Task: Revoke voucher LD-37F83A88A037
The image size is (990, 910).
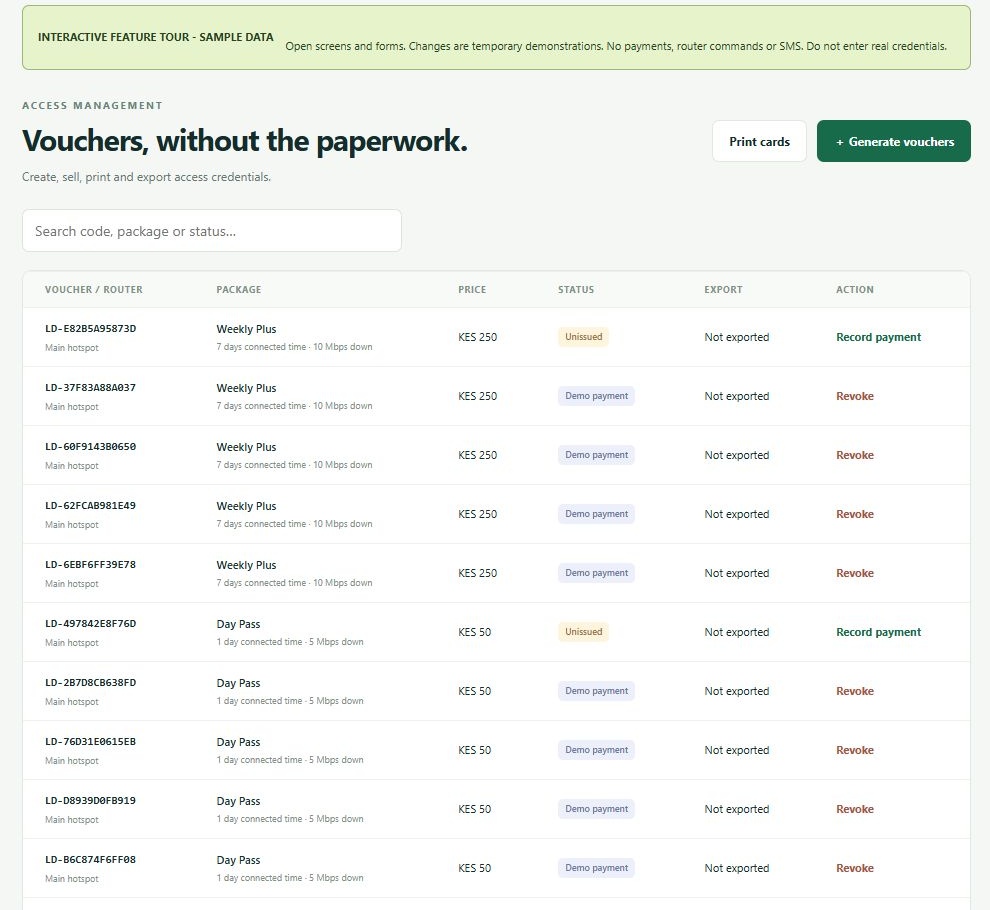Action: pos(855,396)
